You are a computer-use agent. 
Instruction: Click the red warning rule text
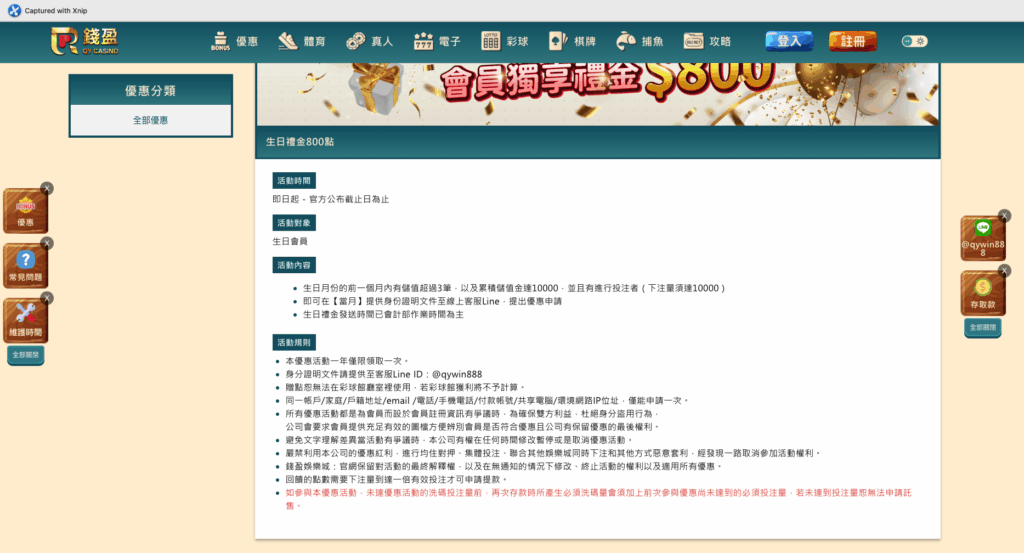tap(598, 499)
